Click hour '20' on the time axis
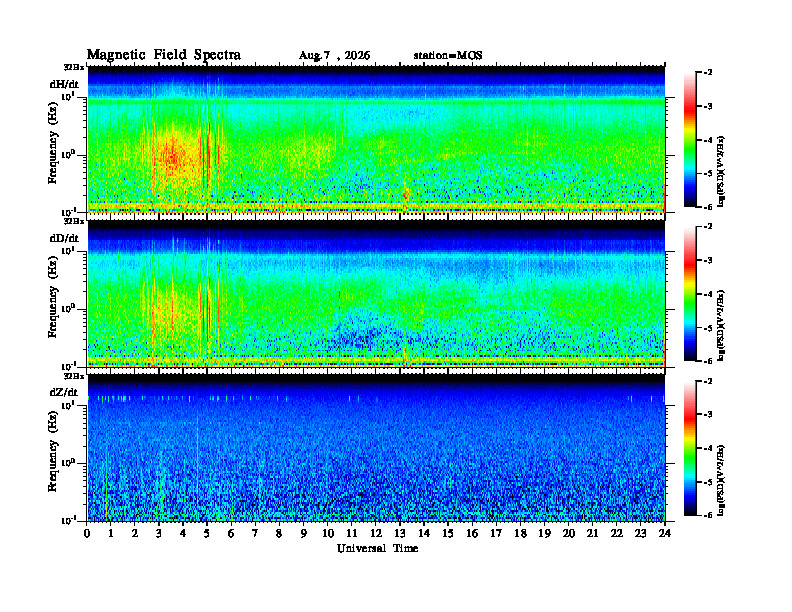792x612 pixels. 569,533
